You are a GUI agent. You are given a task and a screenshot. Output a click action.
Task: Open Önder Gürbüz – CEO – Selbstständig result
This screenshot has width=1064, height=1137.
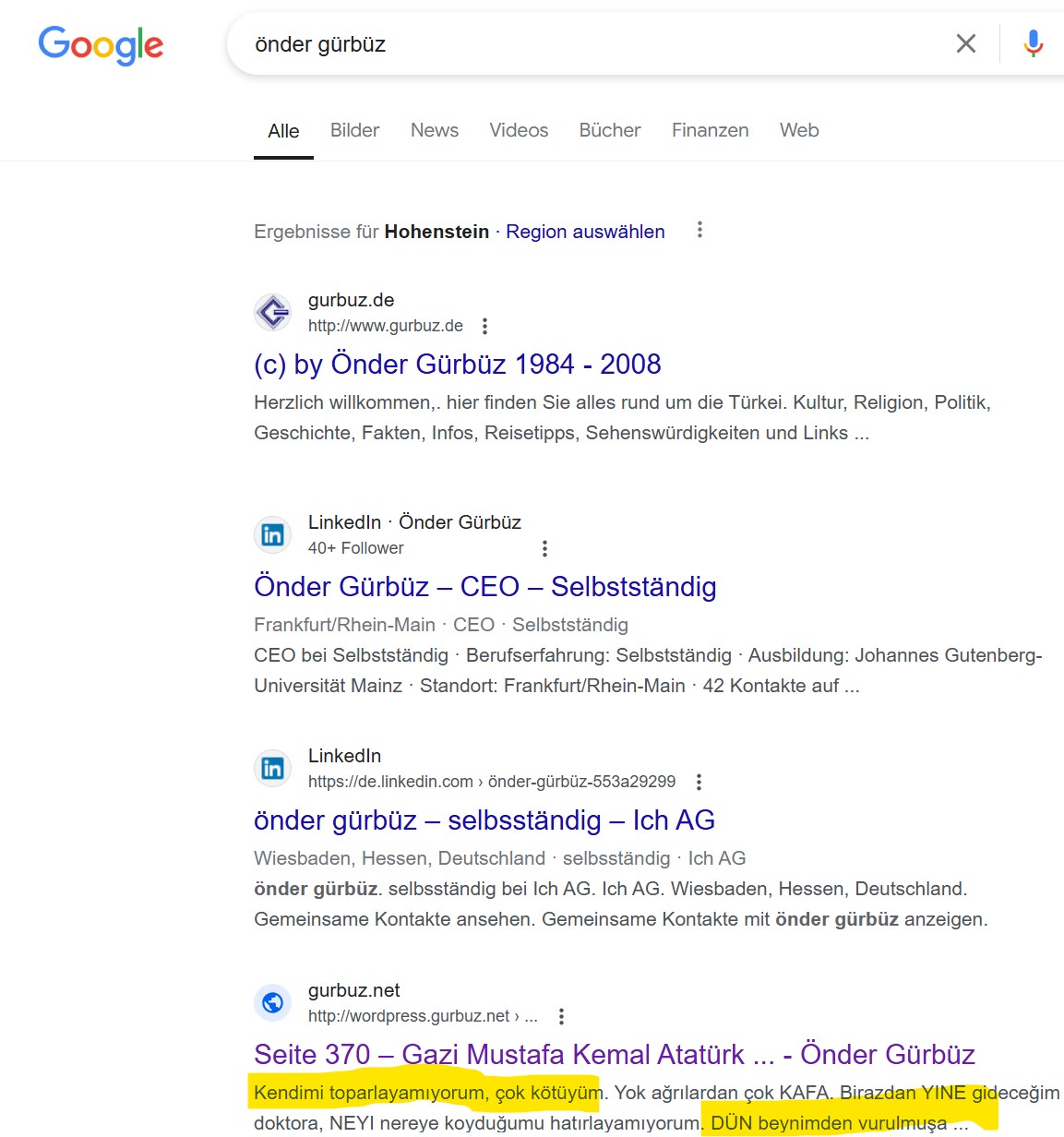pyautogui.click(x=485, y=587)
